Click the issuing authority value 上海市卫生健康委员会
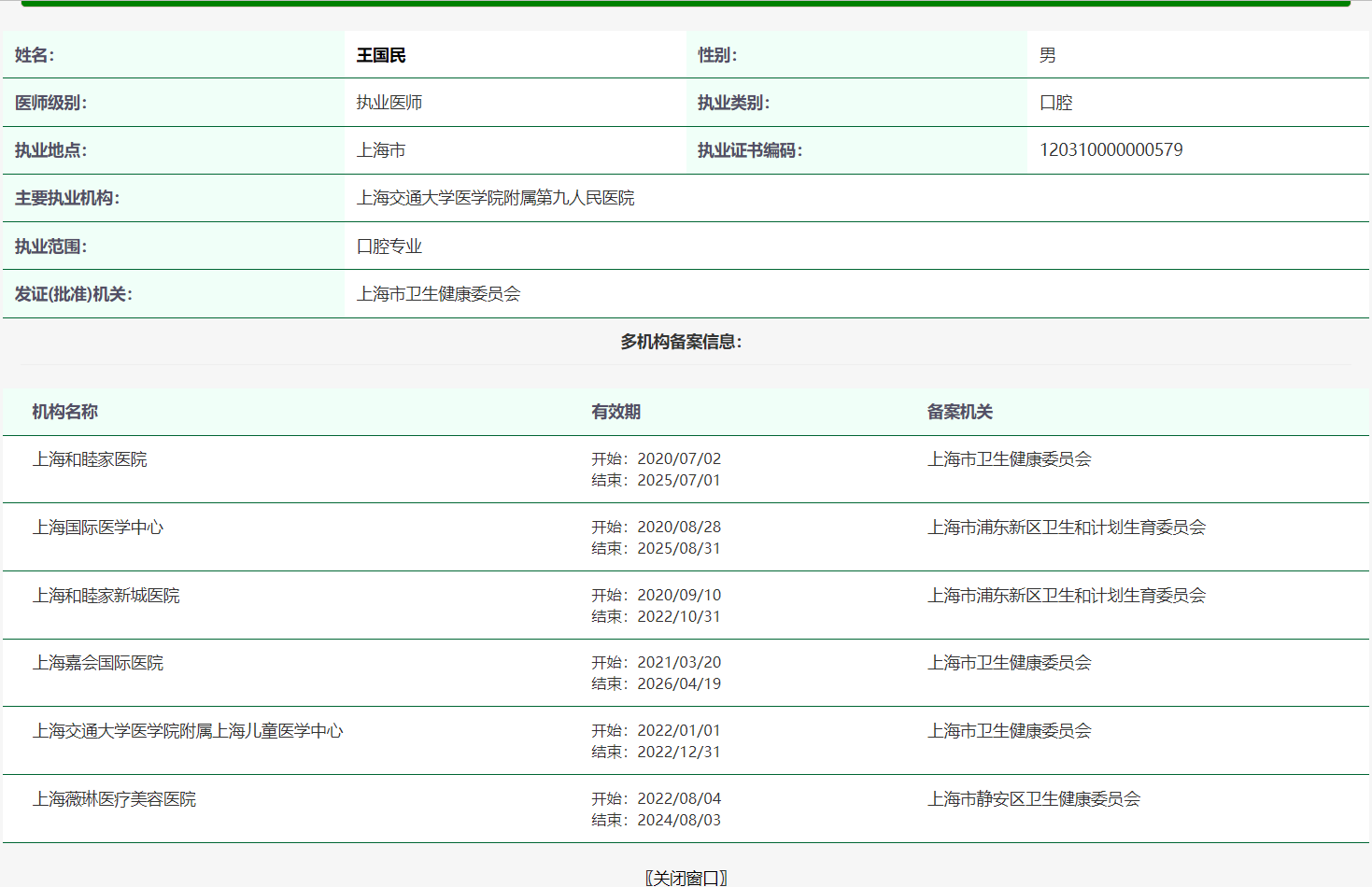 click(438, 294)
